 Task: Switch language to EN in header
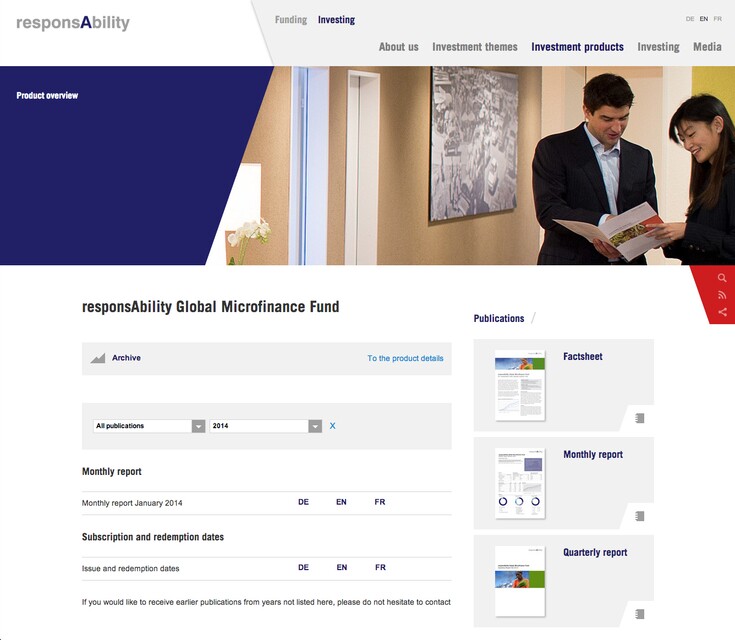(704, 19)
